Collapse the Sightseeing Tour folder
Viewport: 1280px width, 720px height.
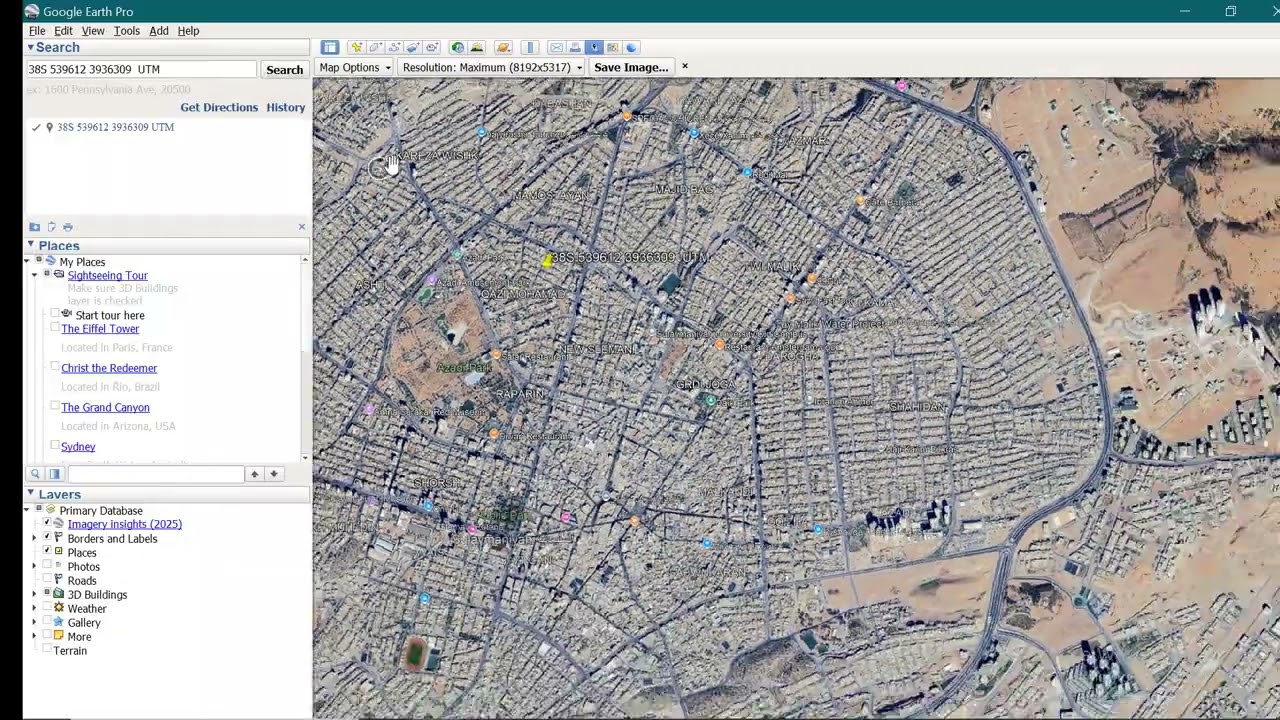pos(34,275)
